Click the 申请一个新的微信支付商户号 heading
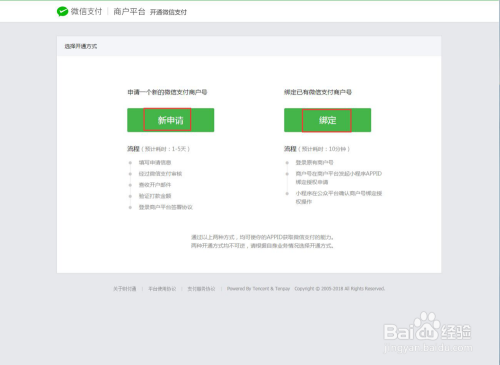Viewport: 500px width, 365px height. (167, 92)
